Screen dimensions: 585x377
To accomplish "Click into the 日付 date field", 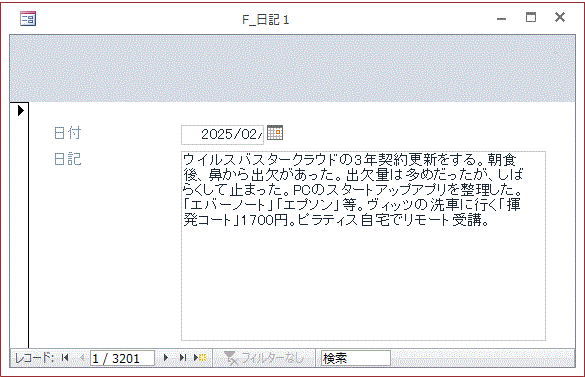I will [x=222, y=134].
